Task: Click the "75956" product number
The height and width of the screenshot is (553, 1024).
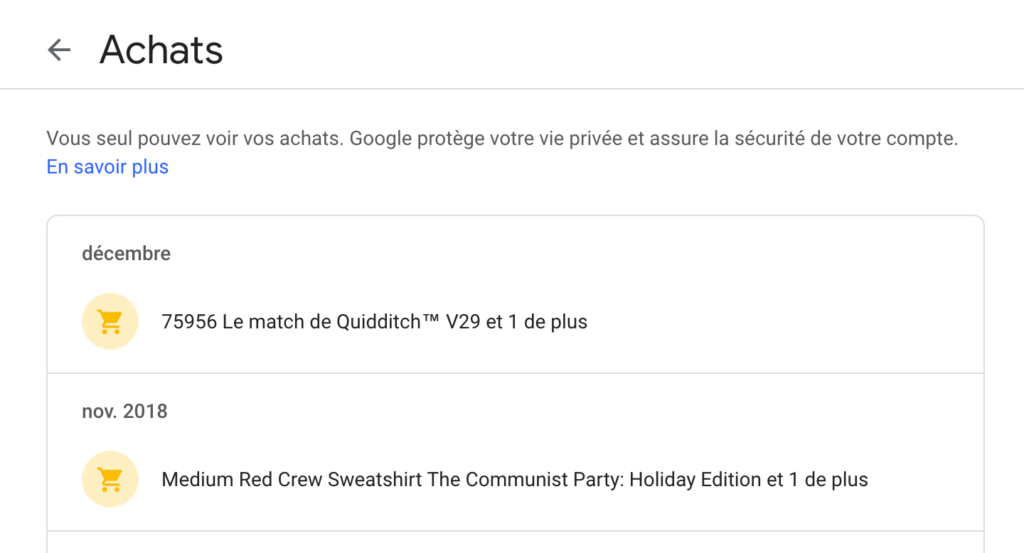Action: click(188, 322)
